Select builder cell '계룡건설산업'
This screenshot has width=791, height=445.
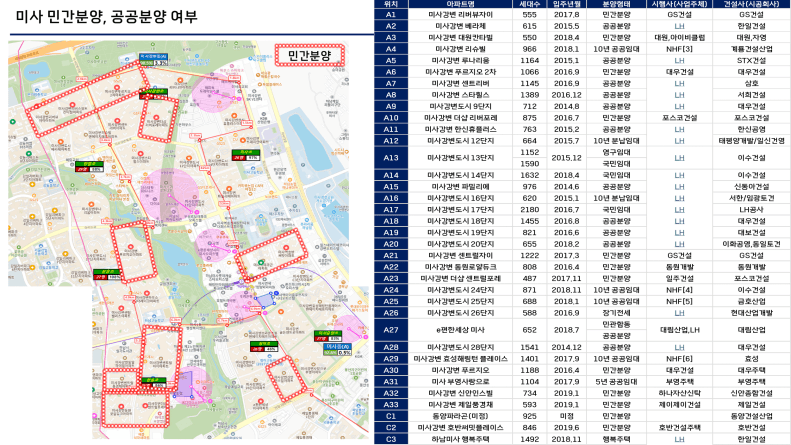point(751,49)
